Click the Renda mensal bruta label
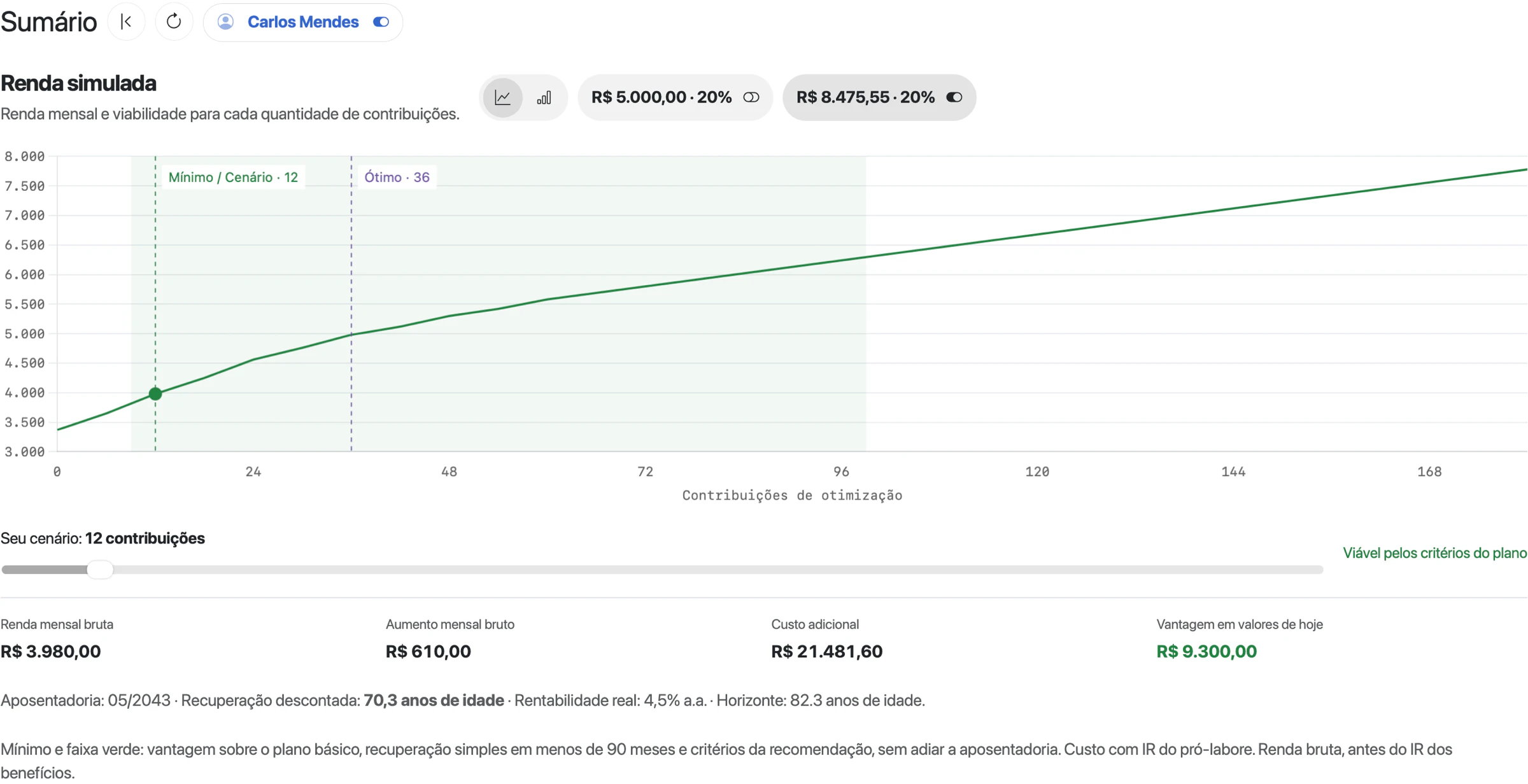 [x=57, y=624]
